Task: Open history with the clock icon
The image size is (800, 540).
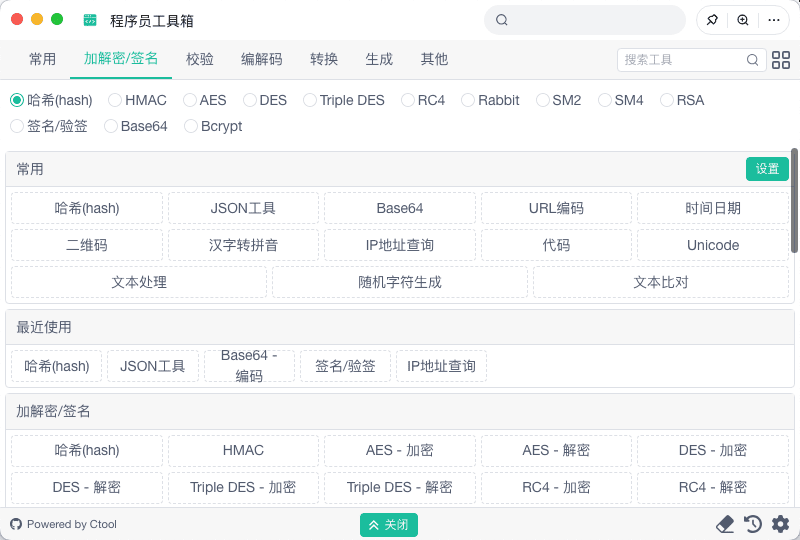Action: coord(753,524)
